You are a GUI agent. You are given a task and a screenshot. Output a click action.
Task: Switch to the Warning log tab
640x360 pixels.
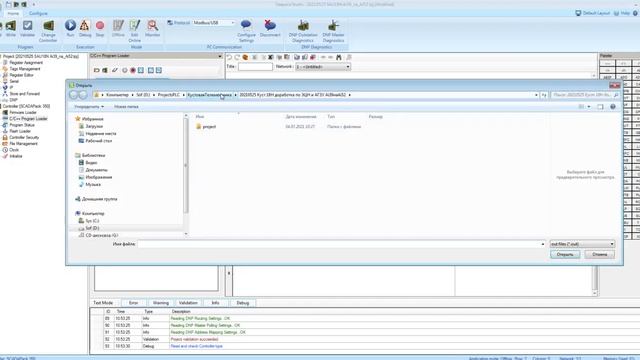(161, 303)
